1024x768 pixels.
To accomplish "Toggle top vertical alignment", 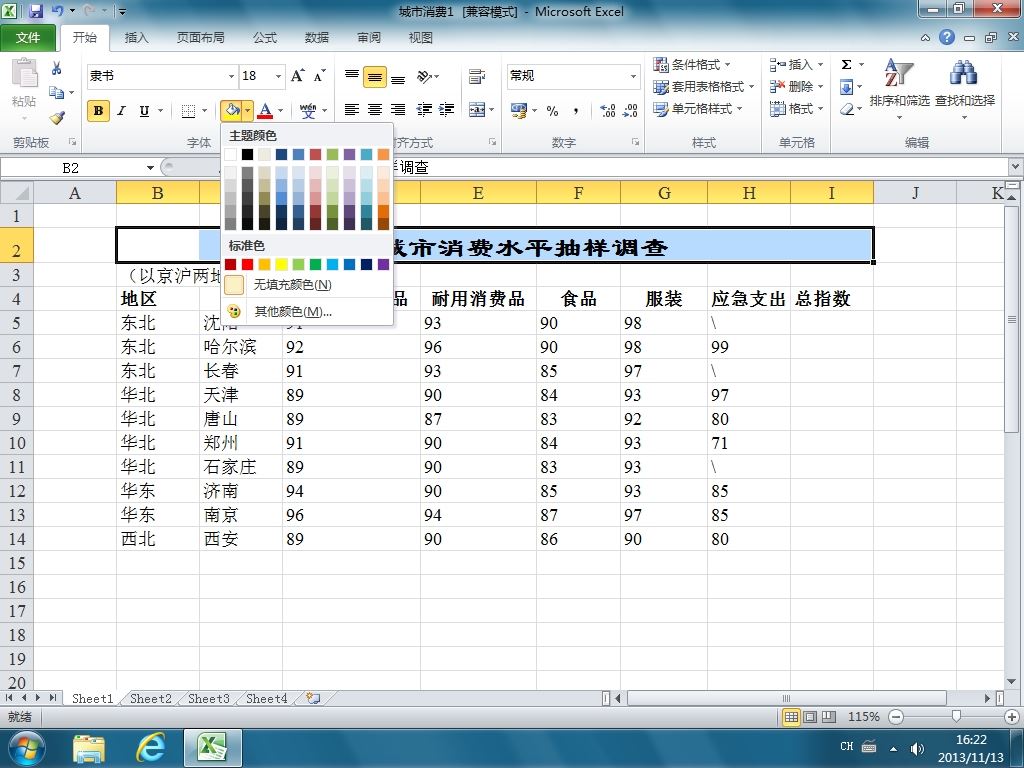I will [x=351, y=76].
